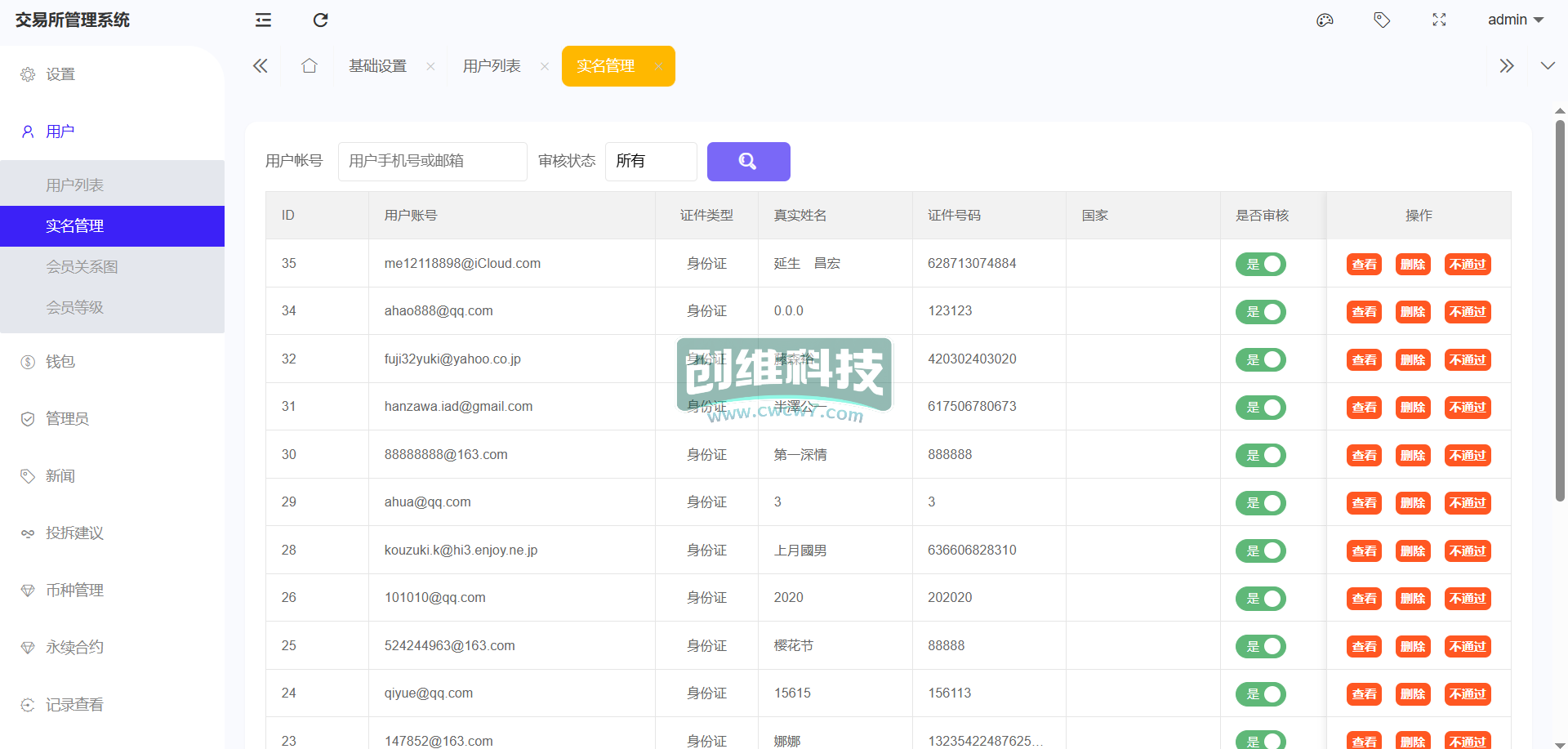Viewport: 1568px width, 749px height.
Task: Click the 用户手机号或邮箱 input field
Action: pos(432,162)
